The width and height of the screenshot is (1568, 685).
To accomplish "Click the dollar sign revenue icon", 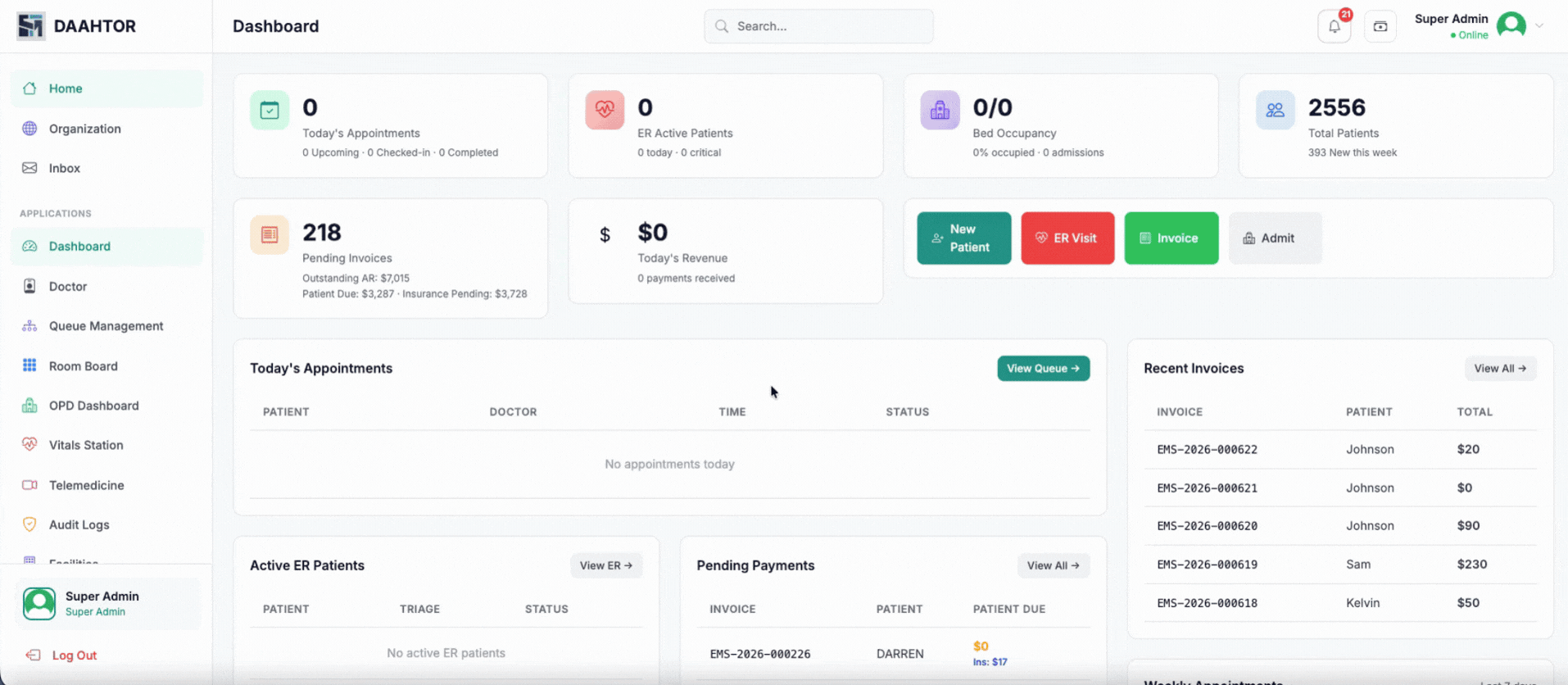I will [x=605, y=235].
